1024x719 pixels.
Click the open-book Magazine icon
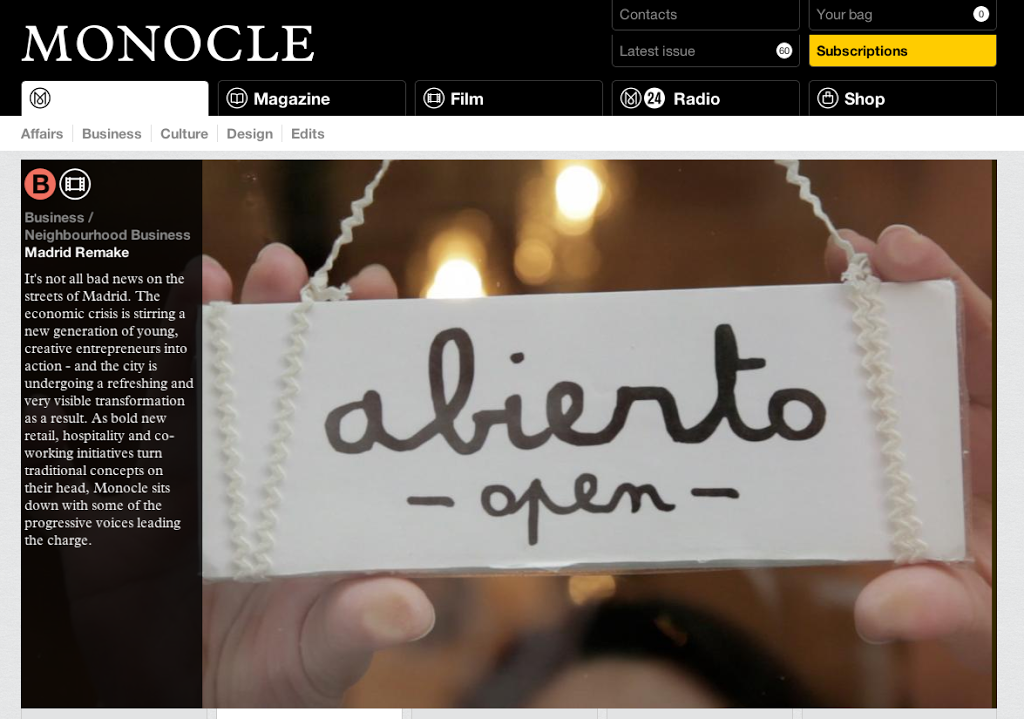click(x=236, y=99)
